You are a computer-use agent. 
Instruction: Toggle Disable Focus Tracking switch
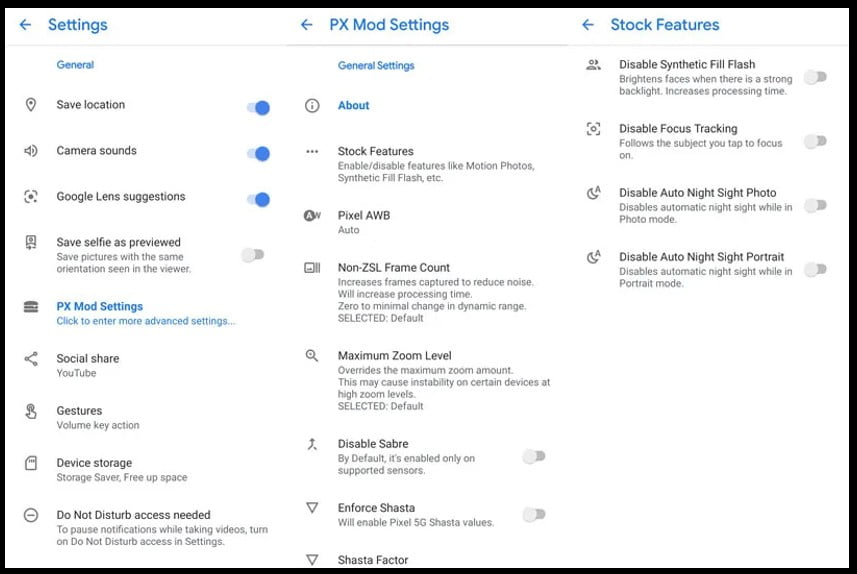(815, 142)
